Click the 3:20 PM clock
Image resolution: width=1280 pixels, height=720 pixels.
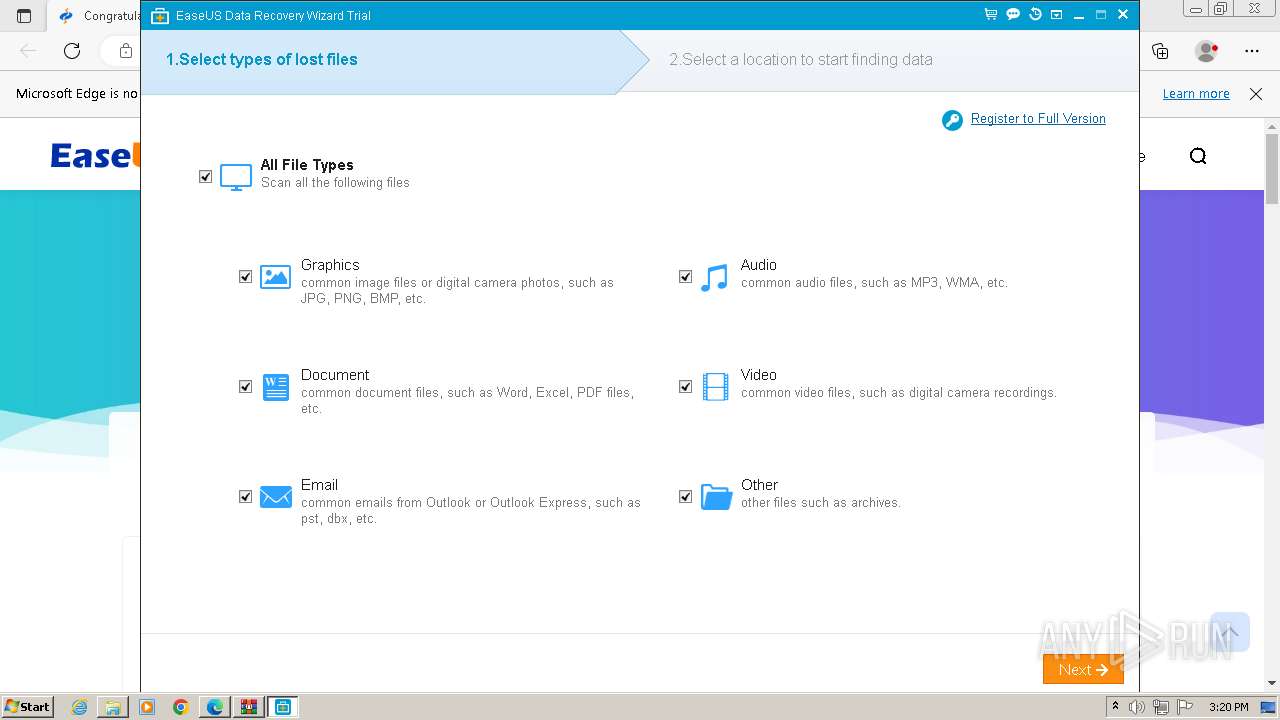pos(1228,707)
